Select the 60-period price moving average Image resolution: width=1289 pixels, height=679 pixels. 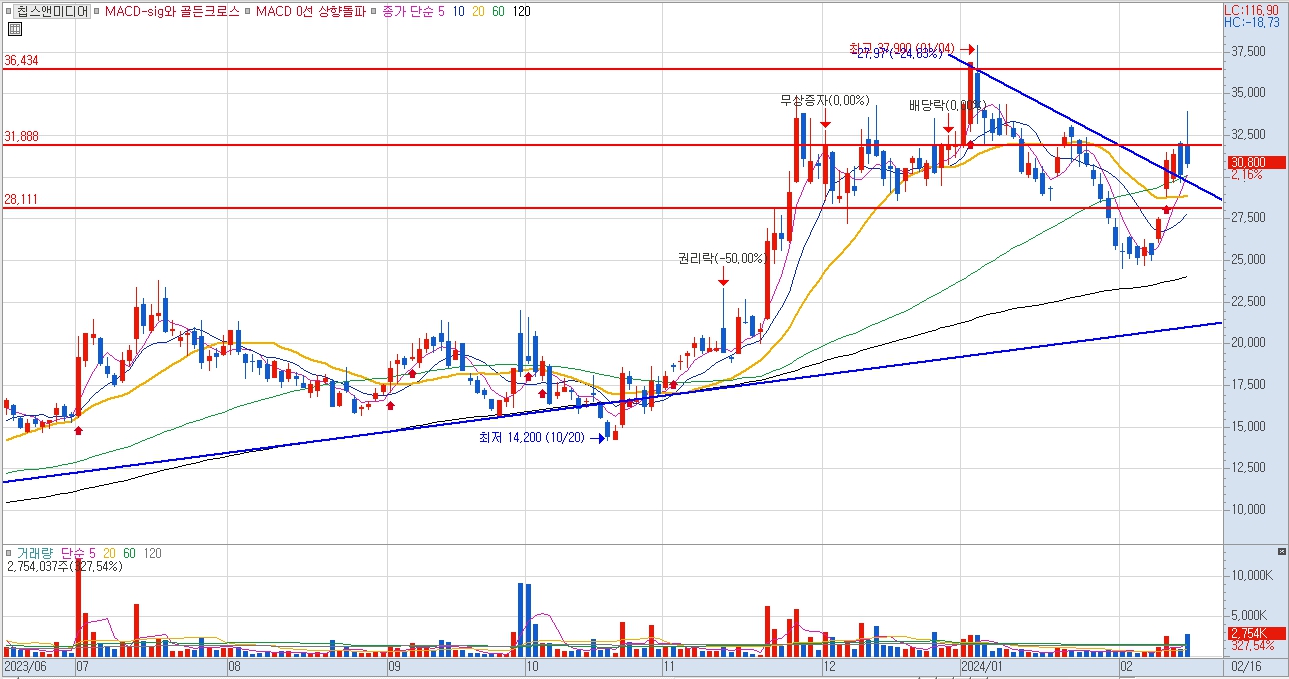(498, 12)
